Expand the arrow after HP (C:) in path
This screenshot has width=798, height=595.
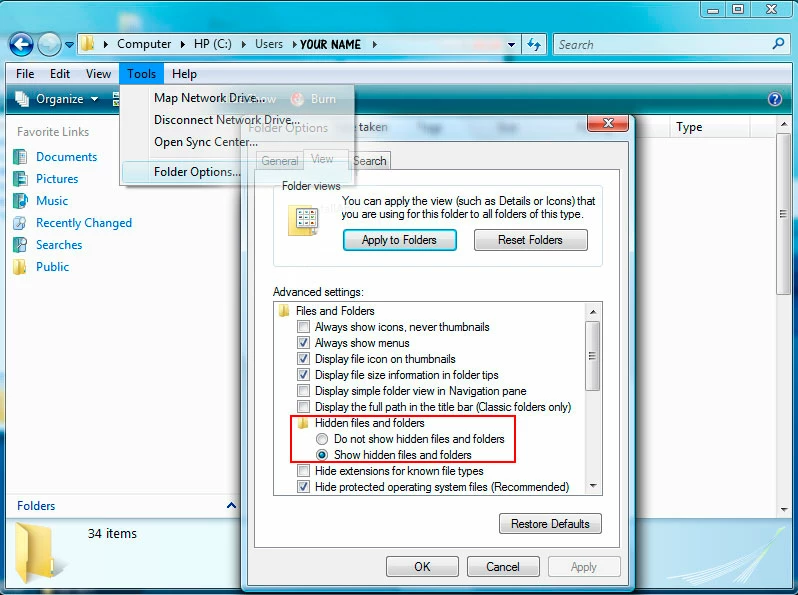[x=244, y=44]
